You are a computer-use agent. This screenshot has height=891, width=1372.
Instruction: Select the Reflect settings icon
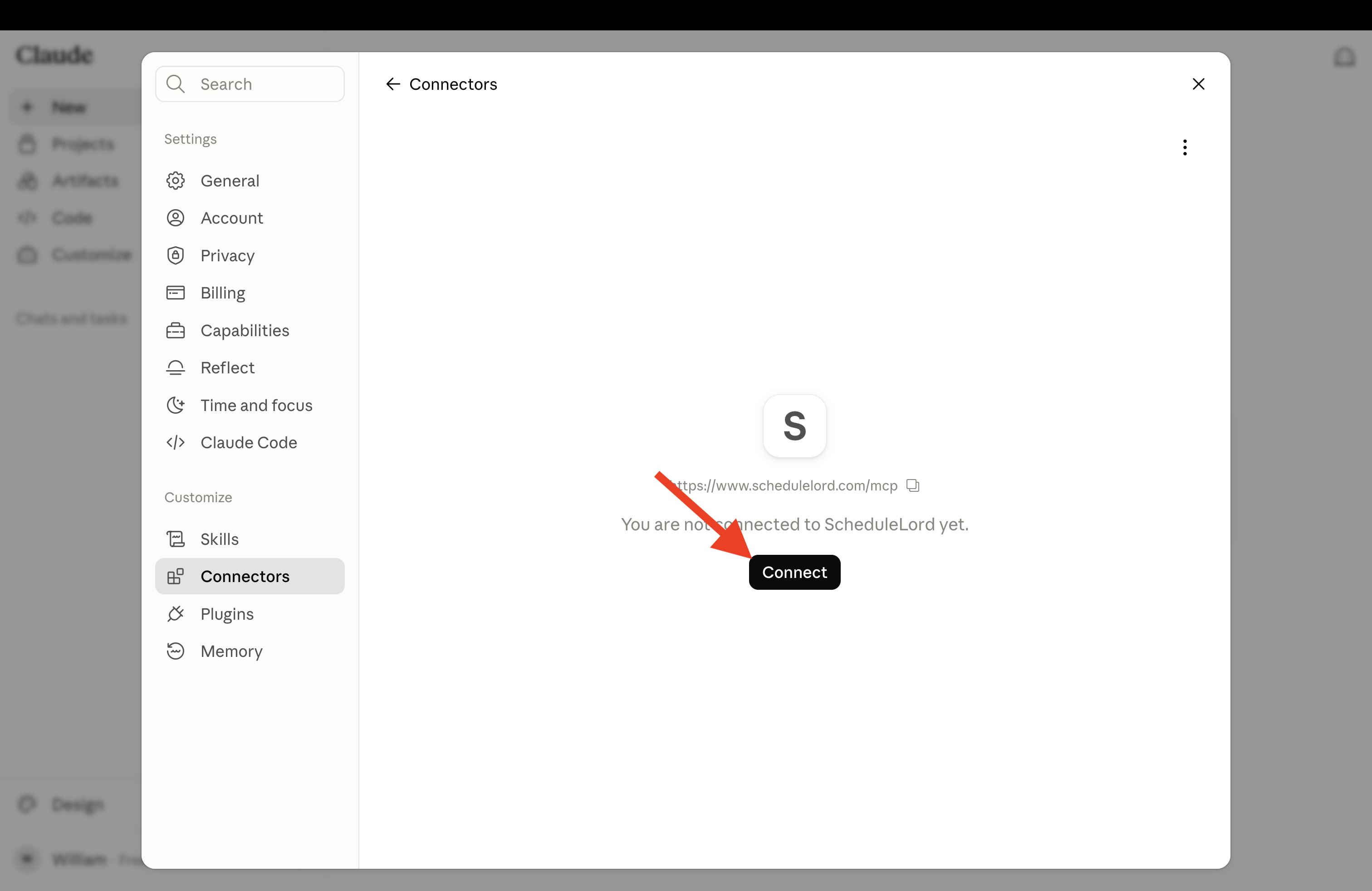(175, 367)
